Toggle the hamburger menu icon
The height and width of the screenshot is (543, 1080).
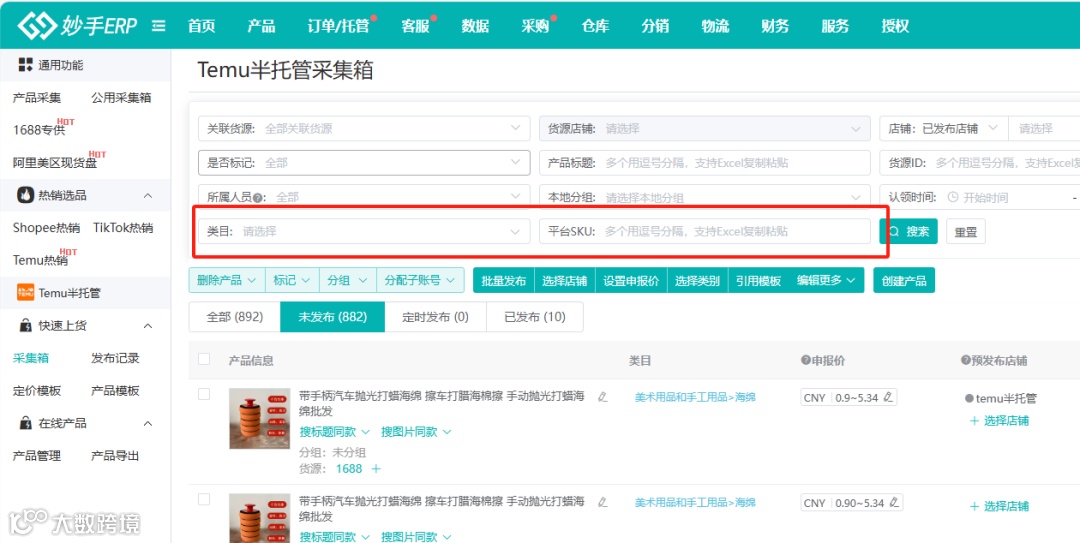[x=158, y=26]
